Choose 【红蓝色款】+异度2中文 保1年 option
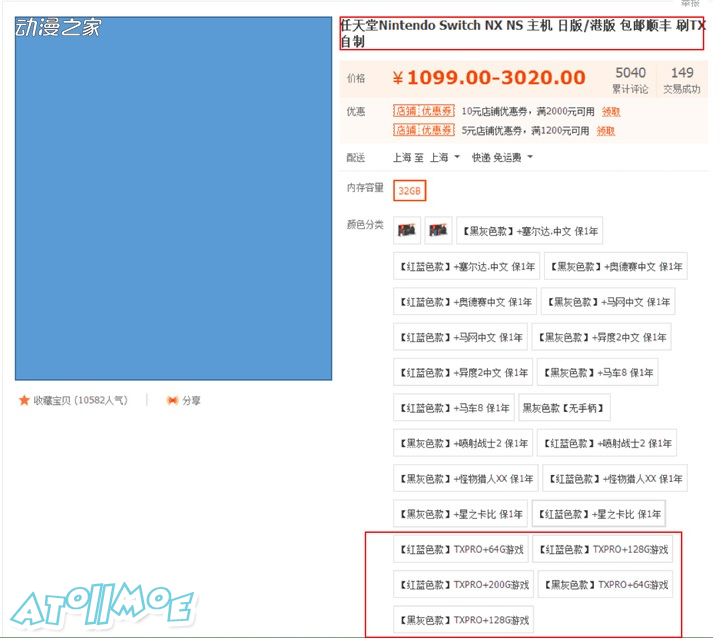This screenshot has width=725, height=641. (x=463, y=372)
